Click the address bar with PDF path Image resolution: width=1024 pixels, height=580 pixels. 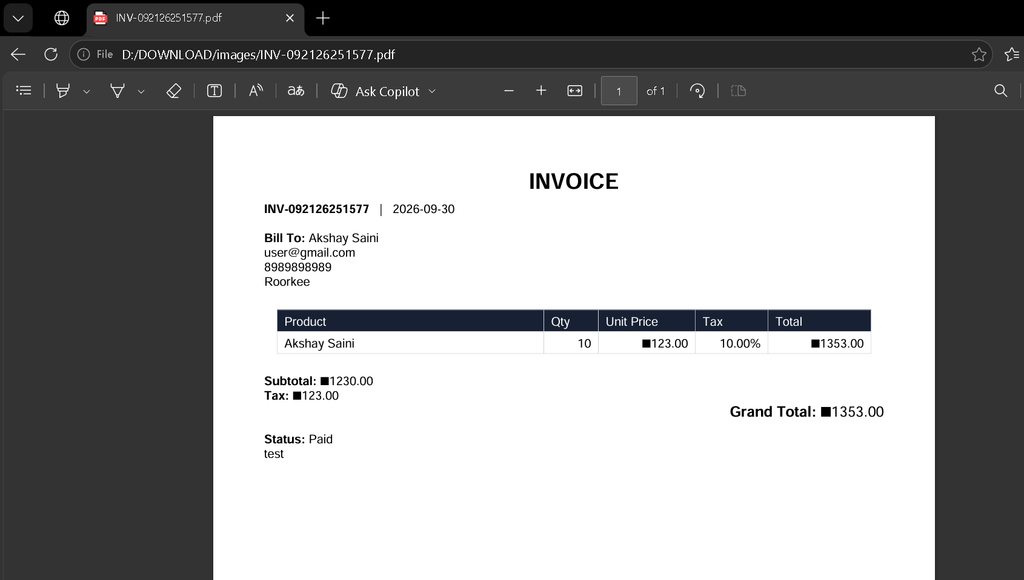click(x=530, y=54)
